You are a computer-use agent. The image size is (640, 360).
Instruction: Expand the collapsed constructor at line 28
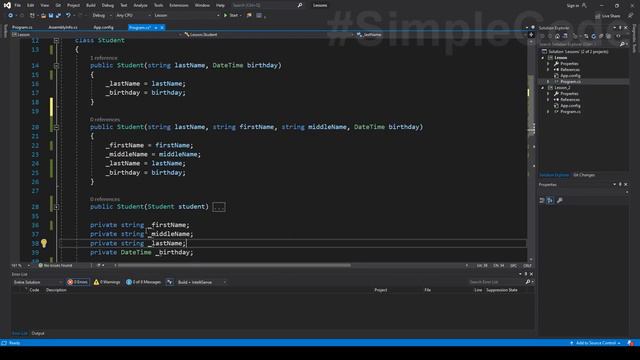coord(56,207)
